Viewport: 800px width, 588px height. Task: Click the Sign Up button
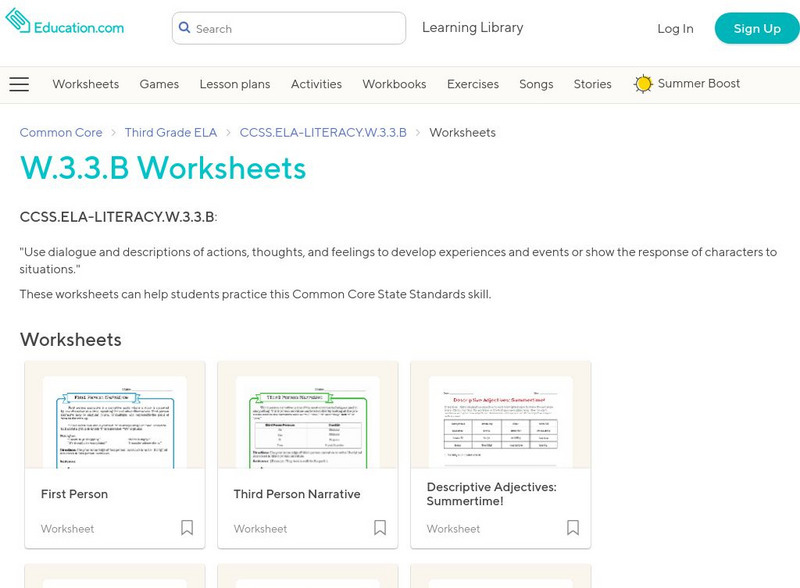(x=757, y=29)
